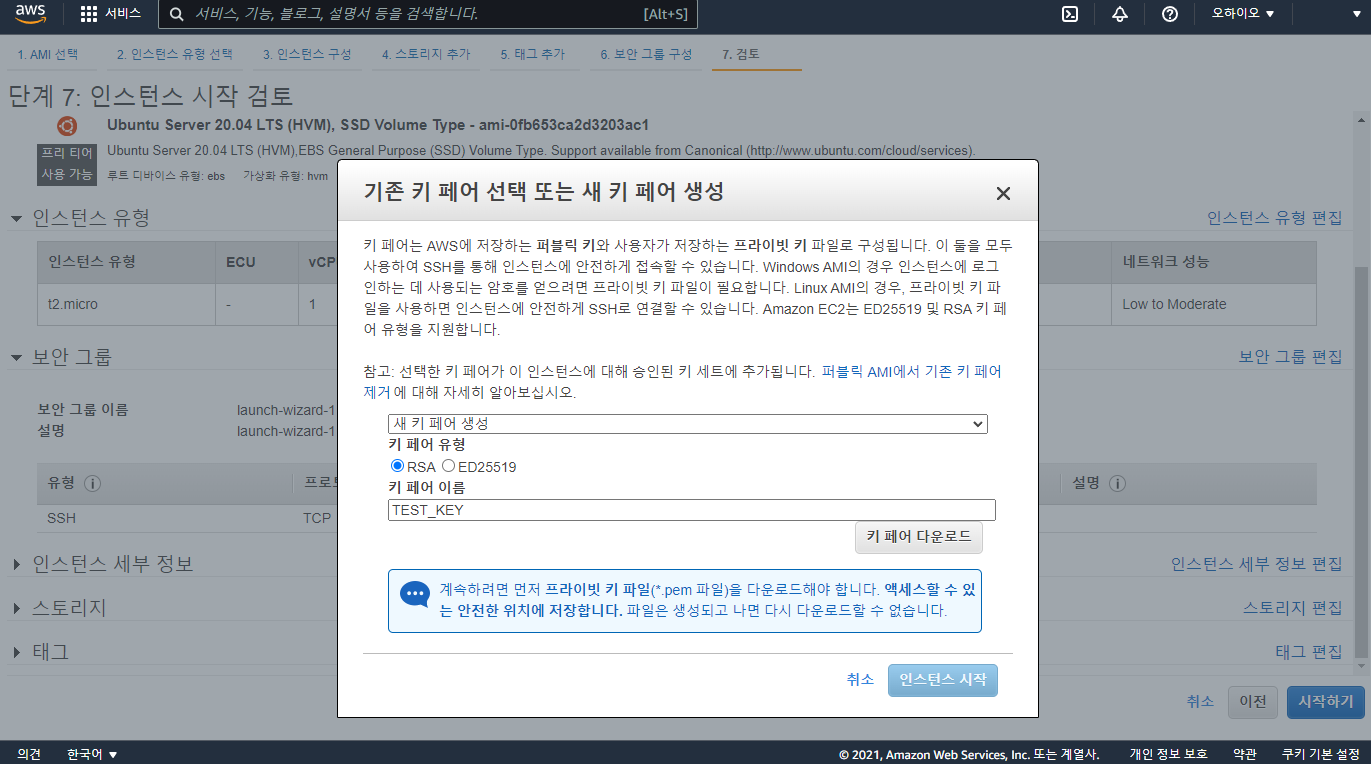Click the 이전 button
1371x764 pixels.
click(1253, 702)
